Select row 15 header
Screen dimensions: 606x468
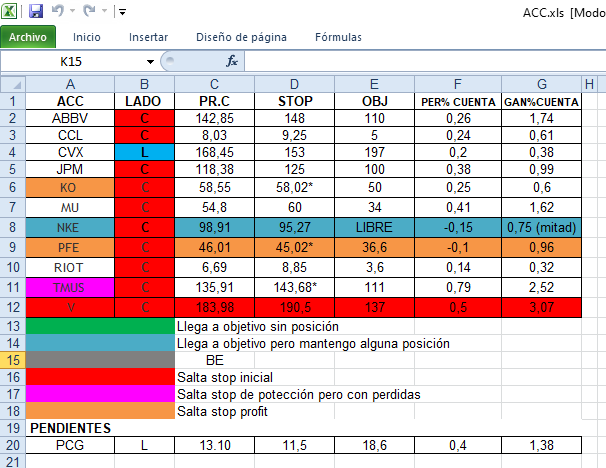tap(13, 360)
